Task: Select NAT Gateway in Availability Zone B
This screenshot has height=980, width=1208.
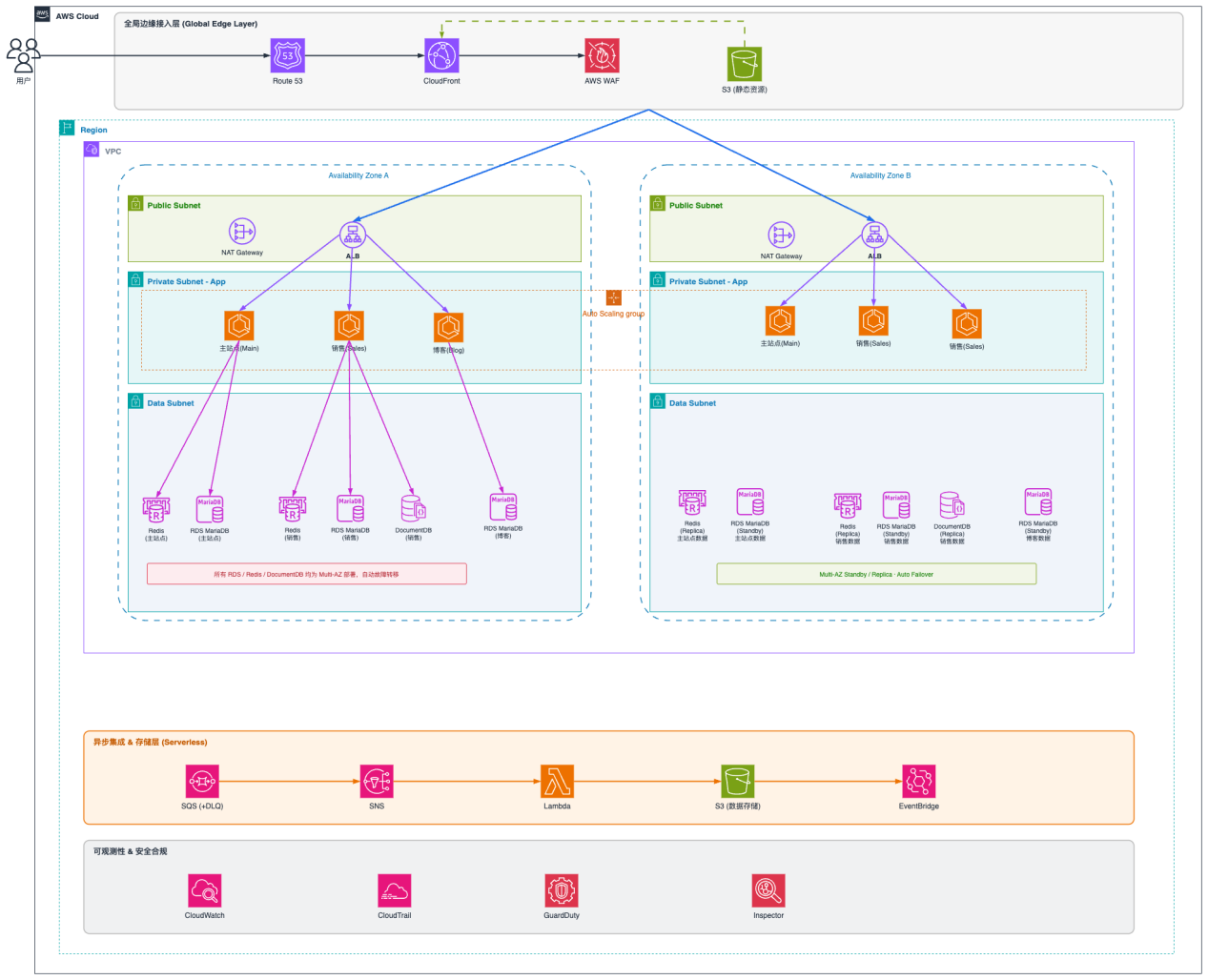Action: click(x=781, y=235)
